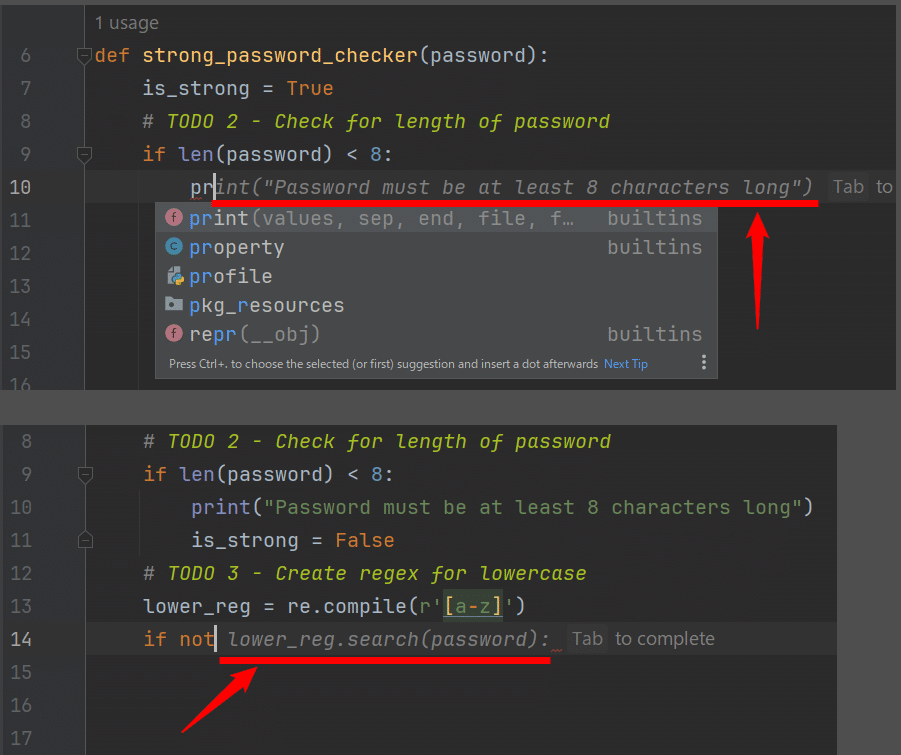Click the gutter icon beside line 11
Screen dimensions: 901x755
(x=85, y=540)
